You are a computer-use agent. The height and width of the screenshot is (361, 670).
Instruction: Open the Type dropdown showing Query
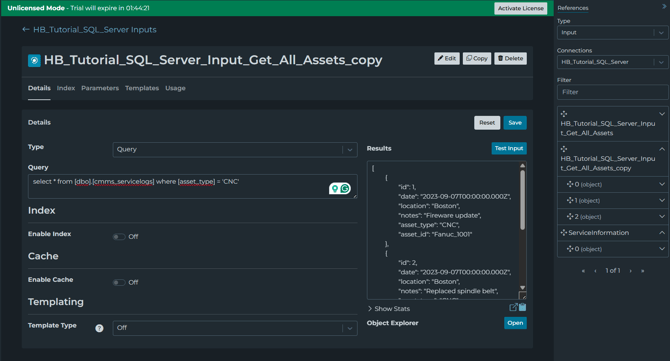pyautogui.click(x=235, y=150)
